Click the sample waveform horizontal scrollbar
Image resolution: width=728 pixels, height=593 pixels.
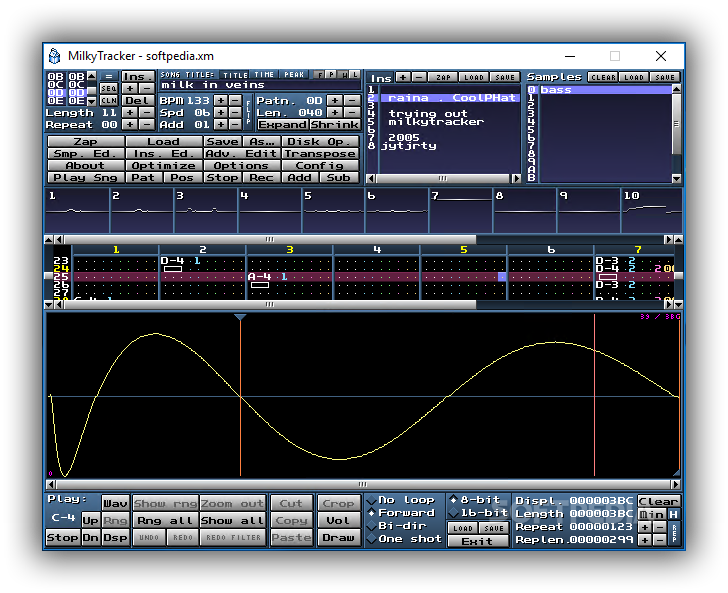click(x=363, y=484)
